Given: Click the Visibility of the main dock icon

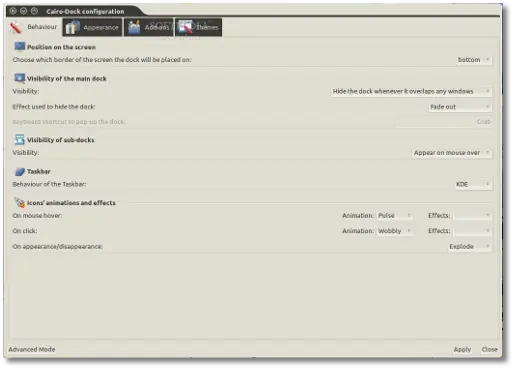Looking at the screenshot, I should (19, 78).
